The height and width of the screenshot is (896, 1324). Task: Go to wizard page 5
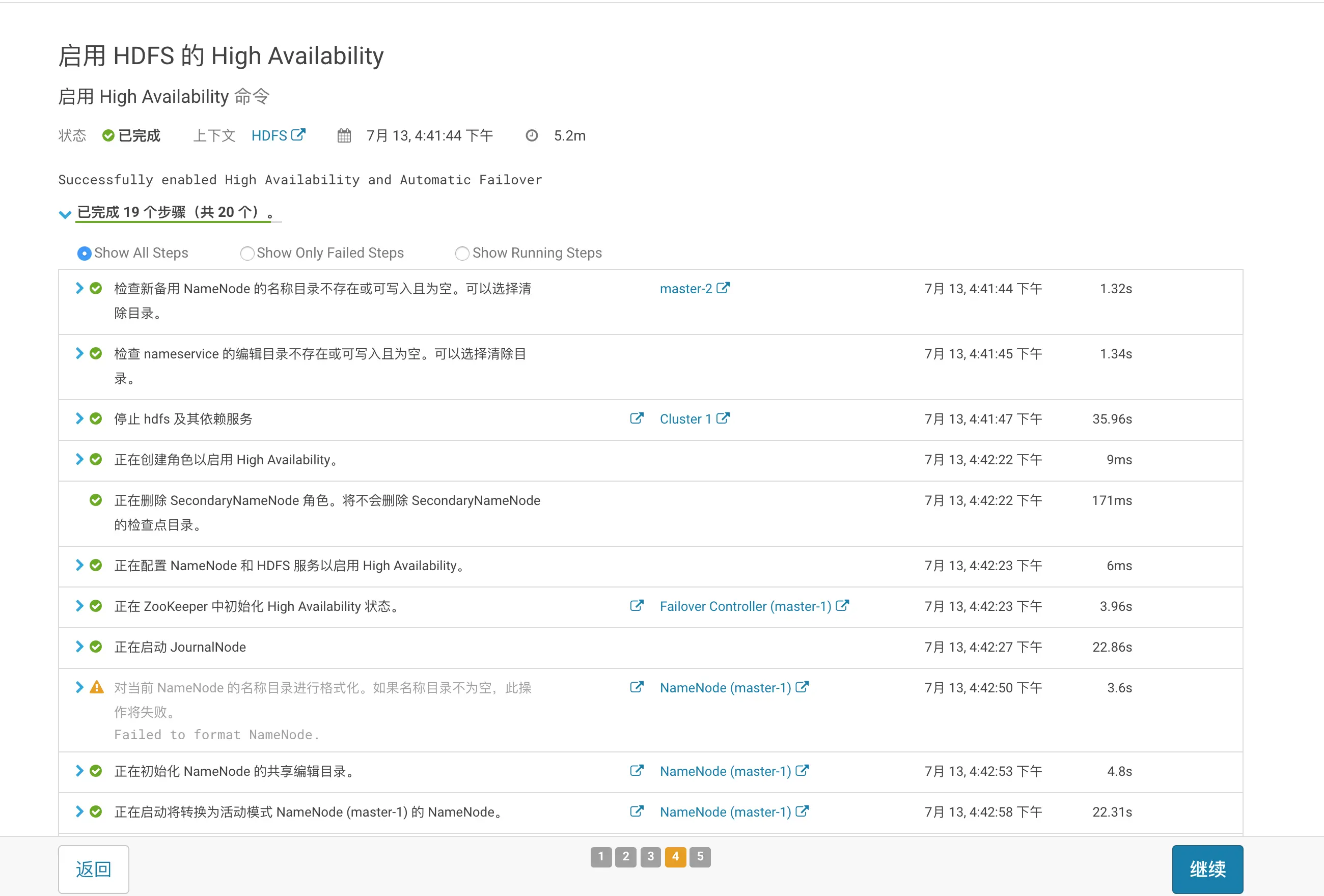click(700, 856)
